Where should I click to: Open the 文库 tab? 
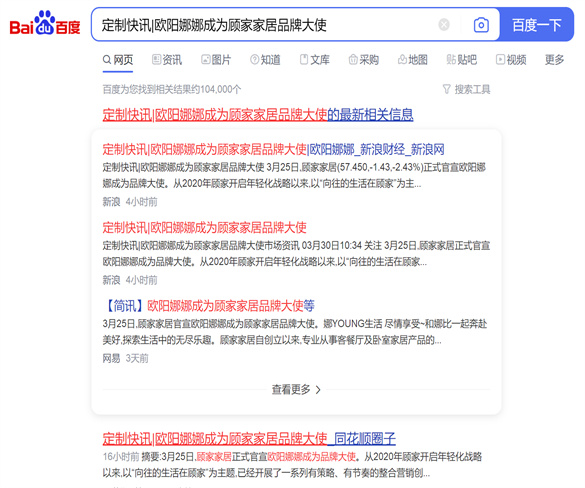point(315,60)
